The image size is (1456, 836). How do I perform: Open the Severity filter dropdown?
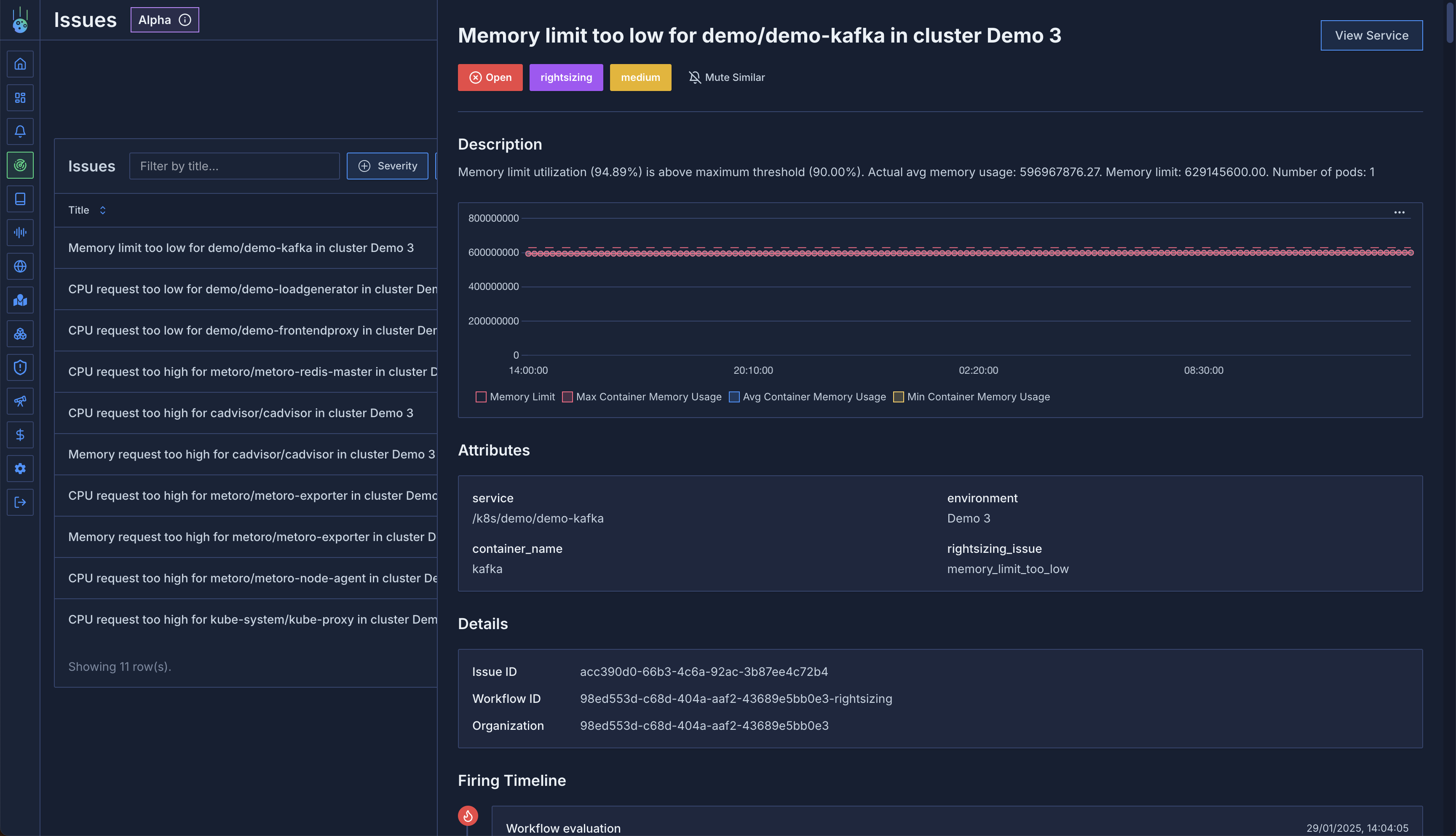click(x=388, y=166)
